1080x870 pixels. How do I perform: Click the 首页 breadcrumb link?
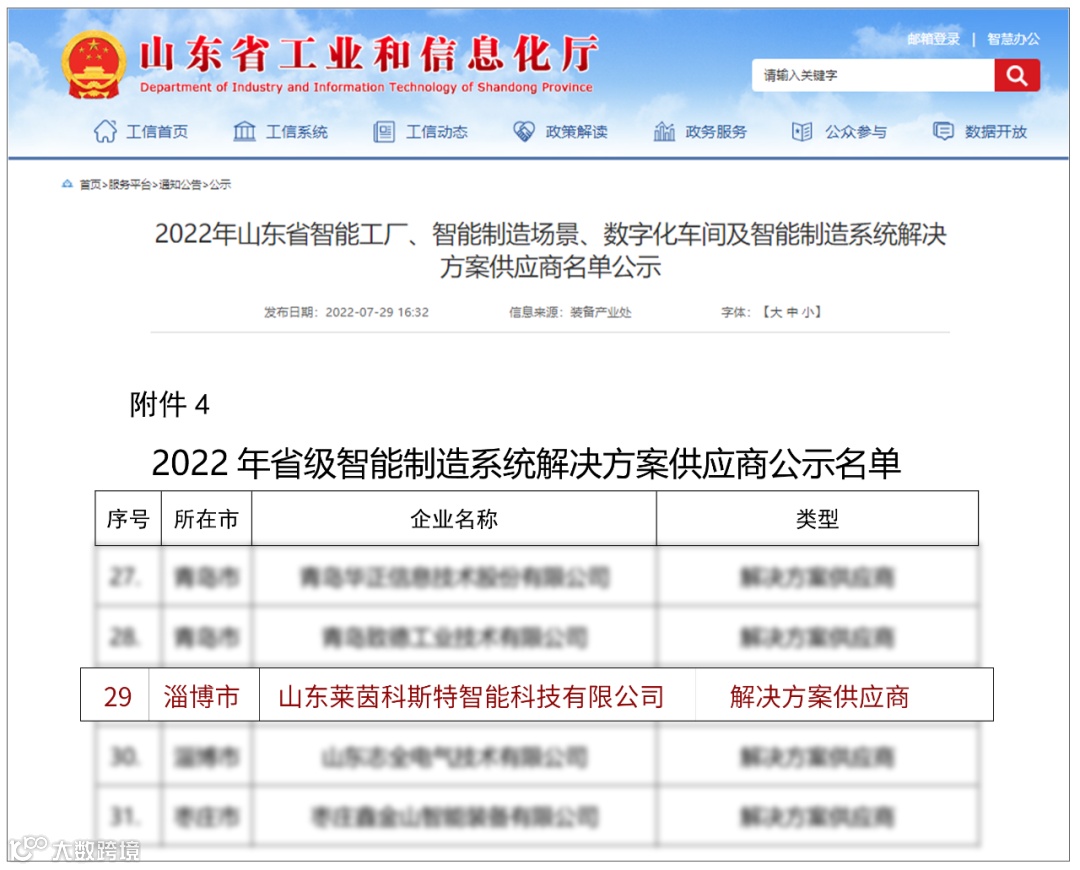coord(90,184)
